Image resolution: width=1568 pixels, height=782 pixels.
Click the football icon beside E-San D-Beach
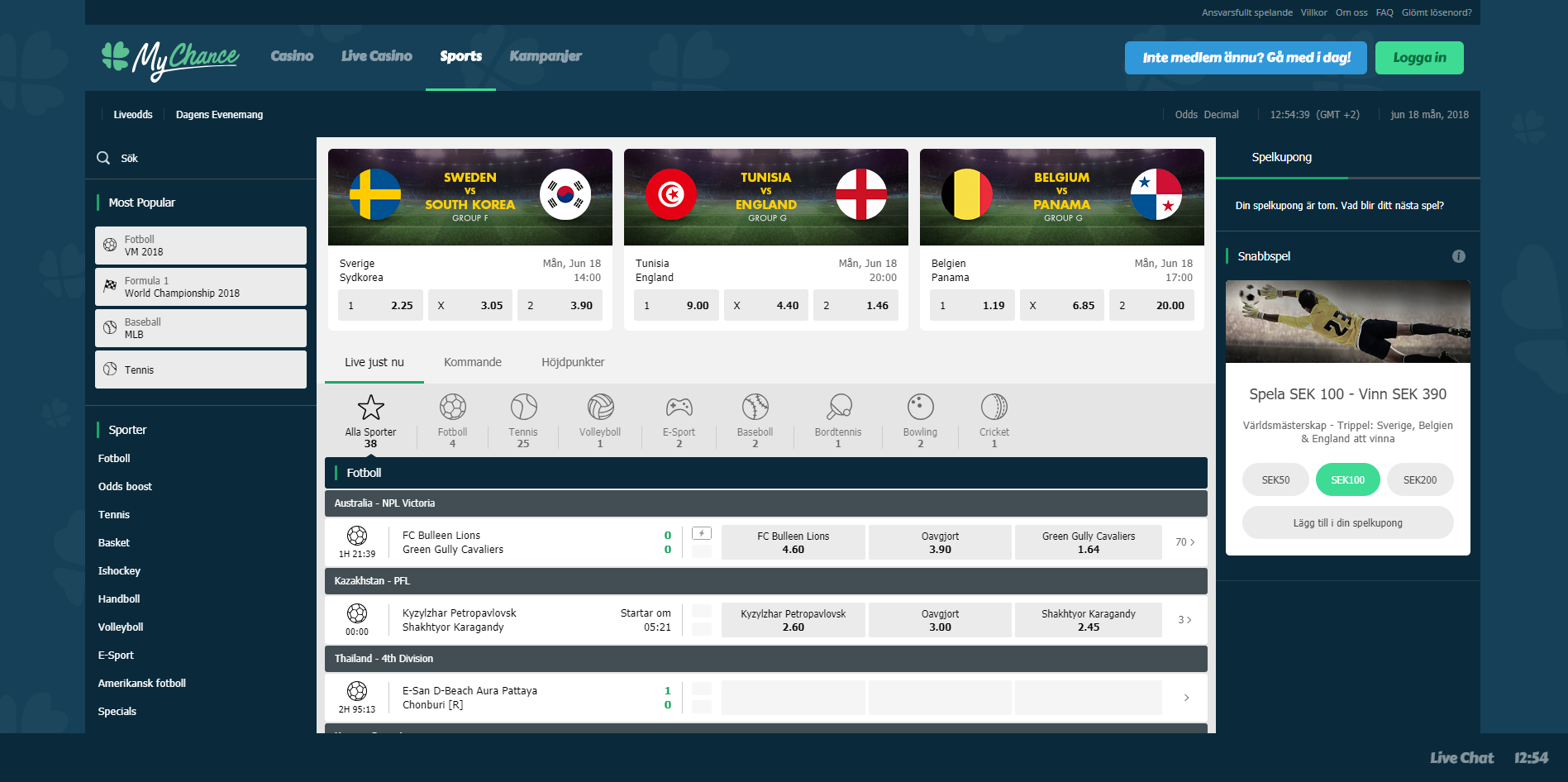(x=357, y=690)
